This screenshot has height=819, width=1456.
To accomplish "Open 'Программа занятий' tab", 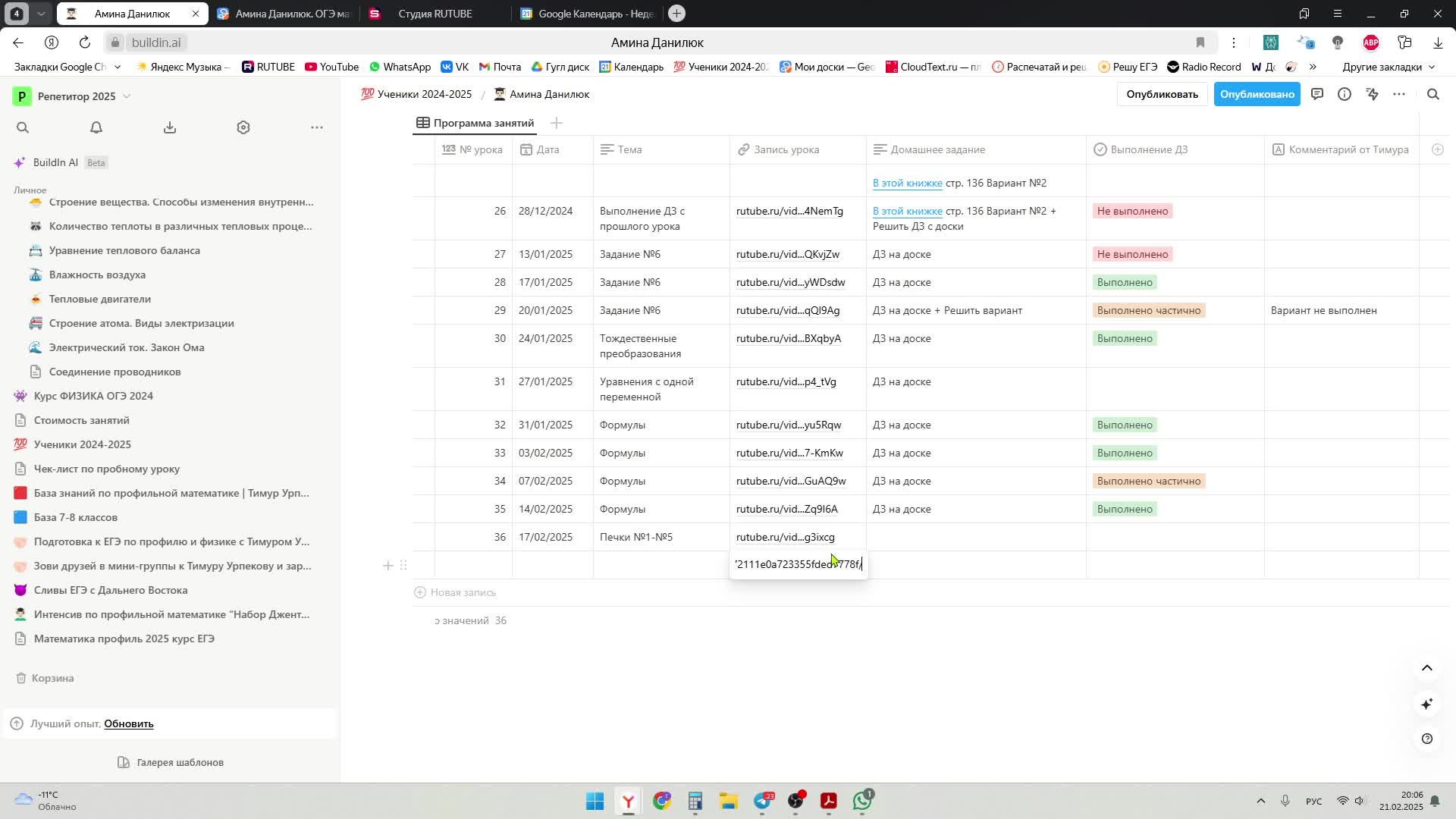I will pos(484,122).
